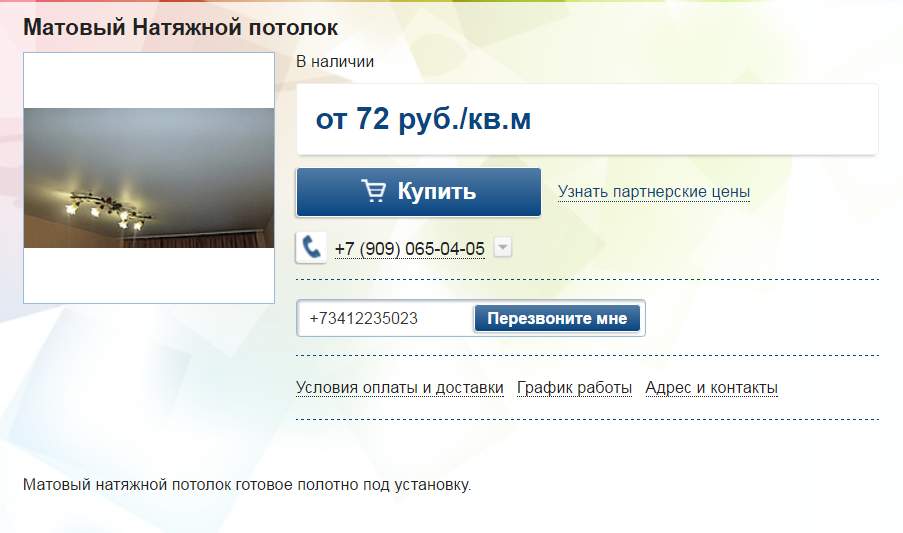Open Условия оплаты и доставки
The image size is (903, 533).
click(x=400, y=388)
